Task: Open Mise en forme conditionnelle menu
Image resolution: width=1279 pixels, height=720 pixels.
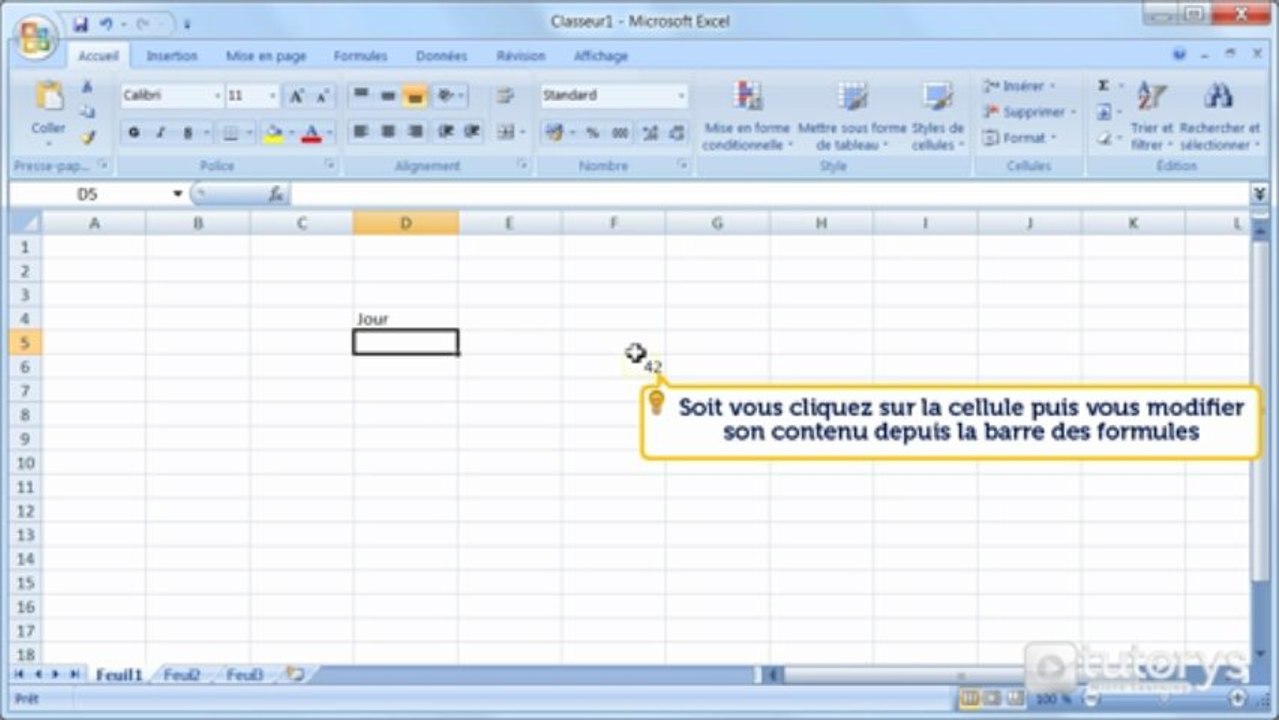Action: click(x=747, y=116)
